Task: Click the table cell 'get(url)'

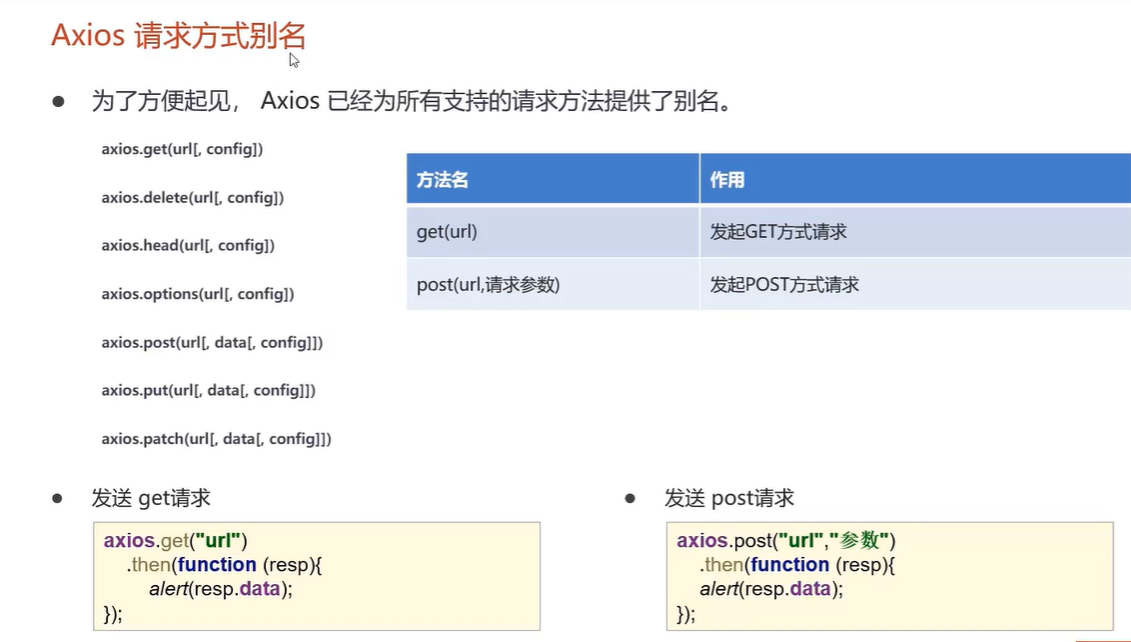Action: (x=553, y=232)
